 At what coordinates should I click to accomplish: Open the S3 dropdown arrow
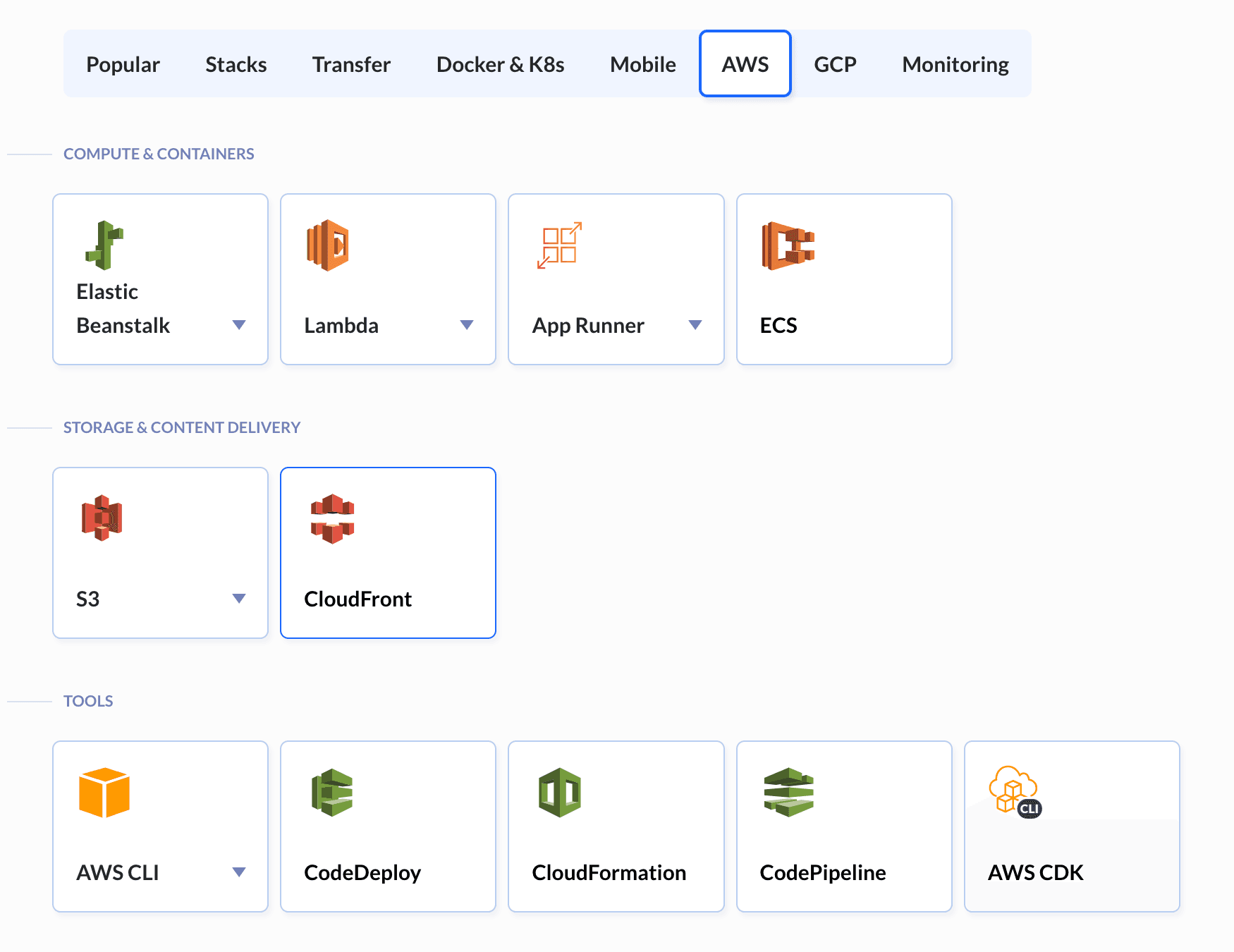[239, 598]
